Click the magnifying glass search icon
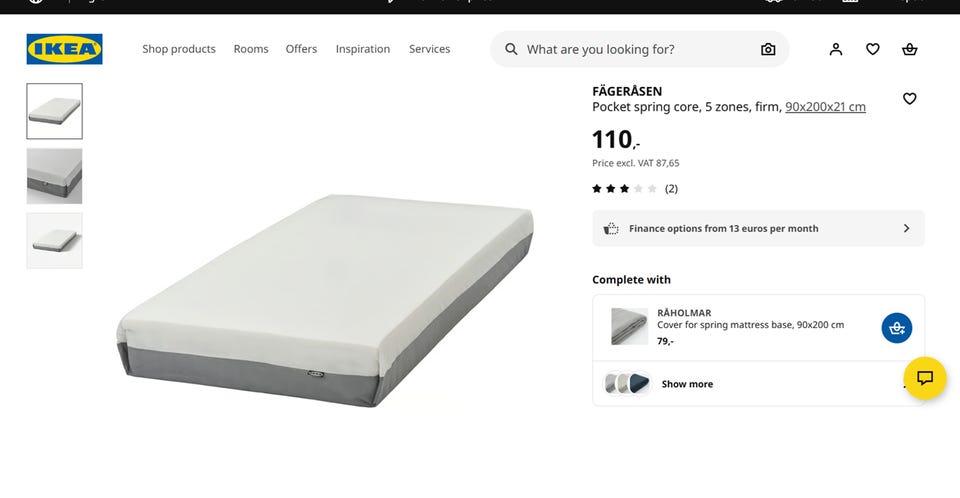The width and height of the screenshot is (960, 498). (x=511, y=49)
